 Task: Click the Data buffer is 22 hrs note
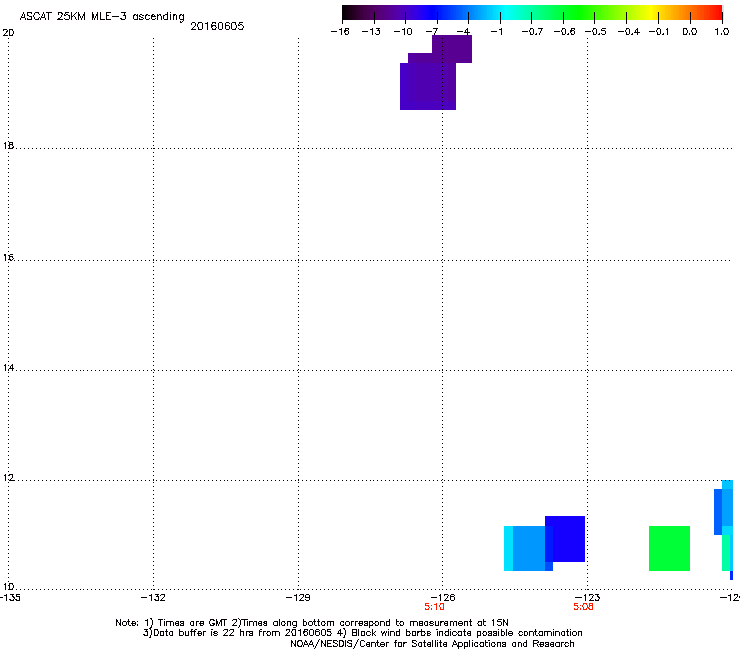(x=362, y=633)
